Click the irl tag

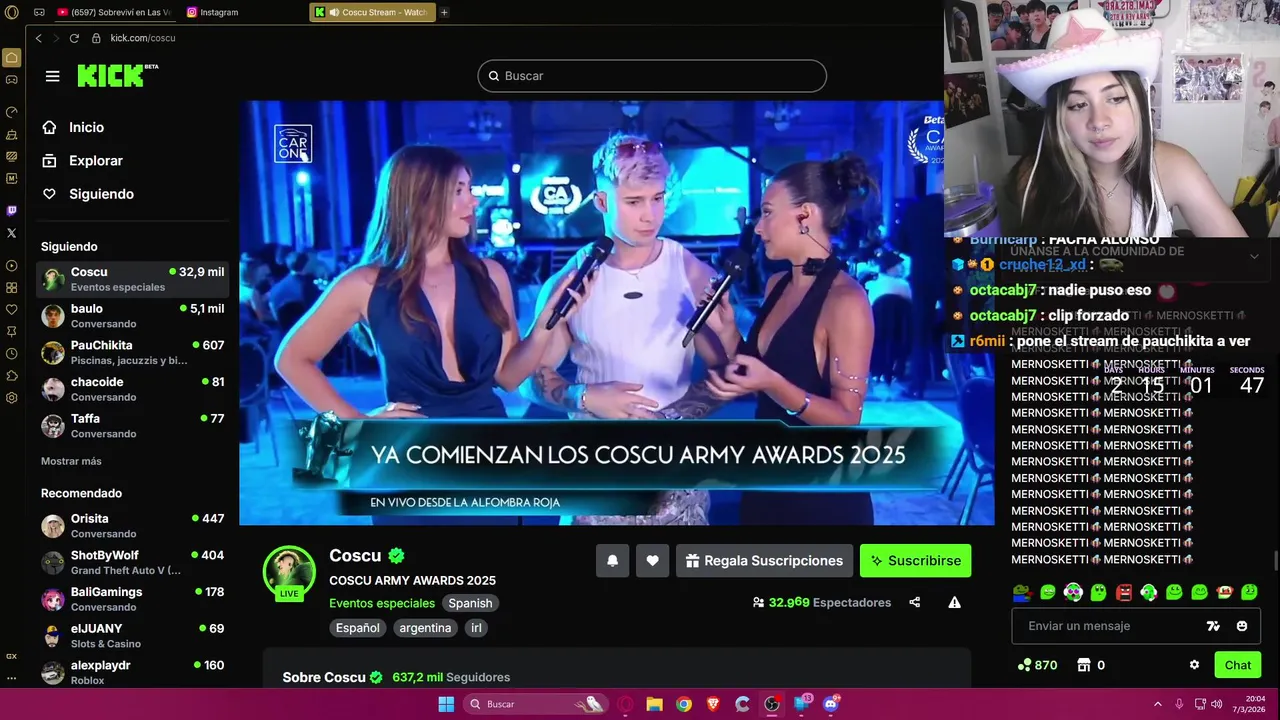pyautogui.click(x=476, y=628)
